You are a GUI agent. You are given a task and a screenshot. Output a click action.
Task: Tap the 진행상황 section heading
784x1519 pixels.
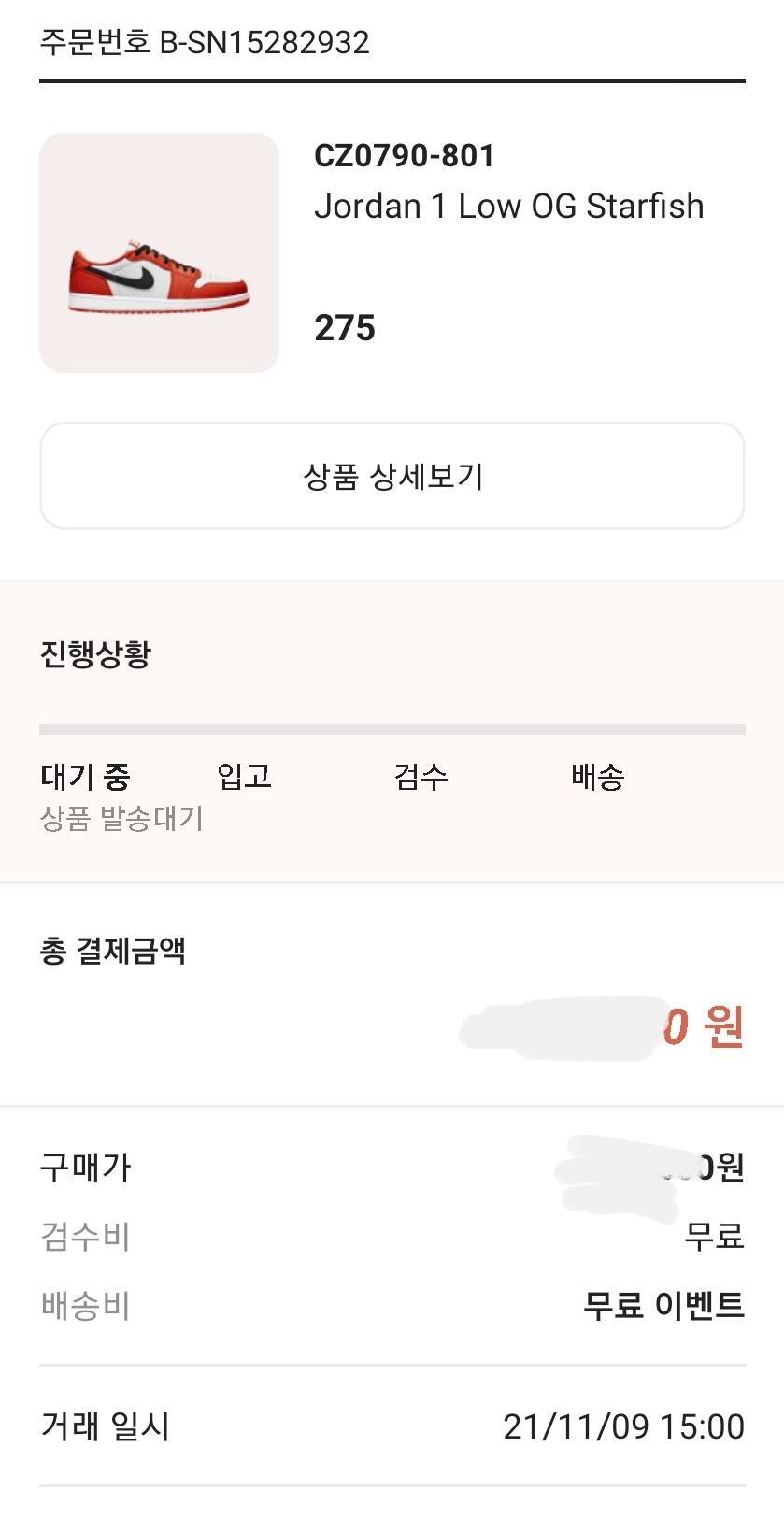point(94,653)
